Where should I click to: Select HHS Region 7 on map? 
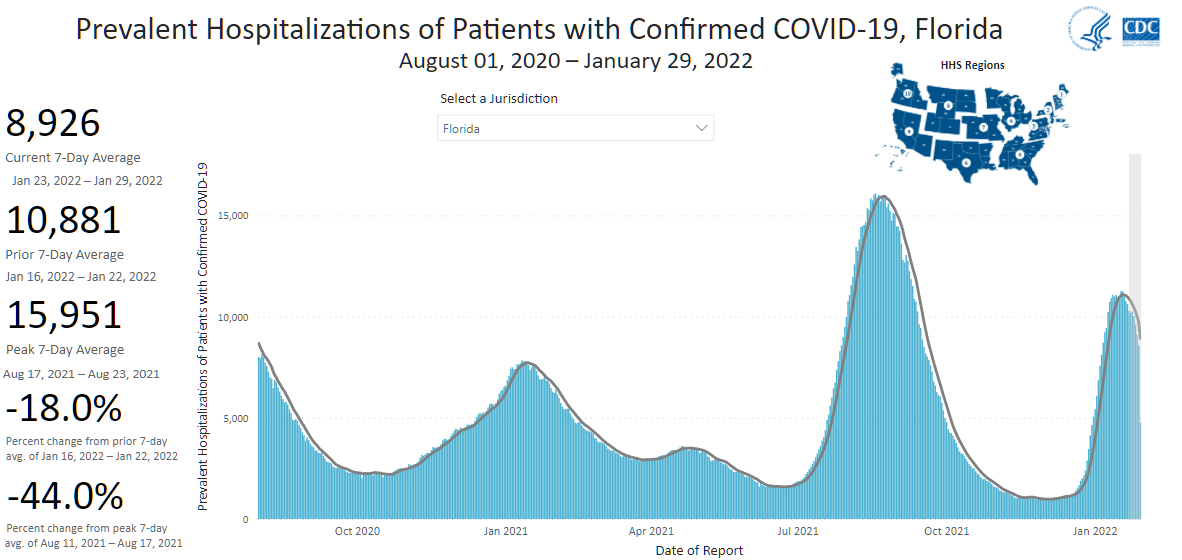(x=984, y=127)
